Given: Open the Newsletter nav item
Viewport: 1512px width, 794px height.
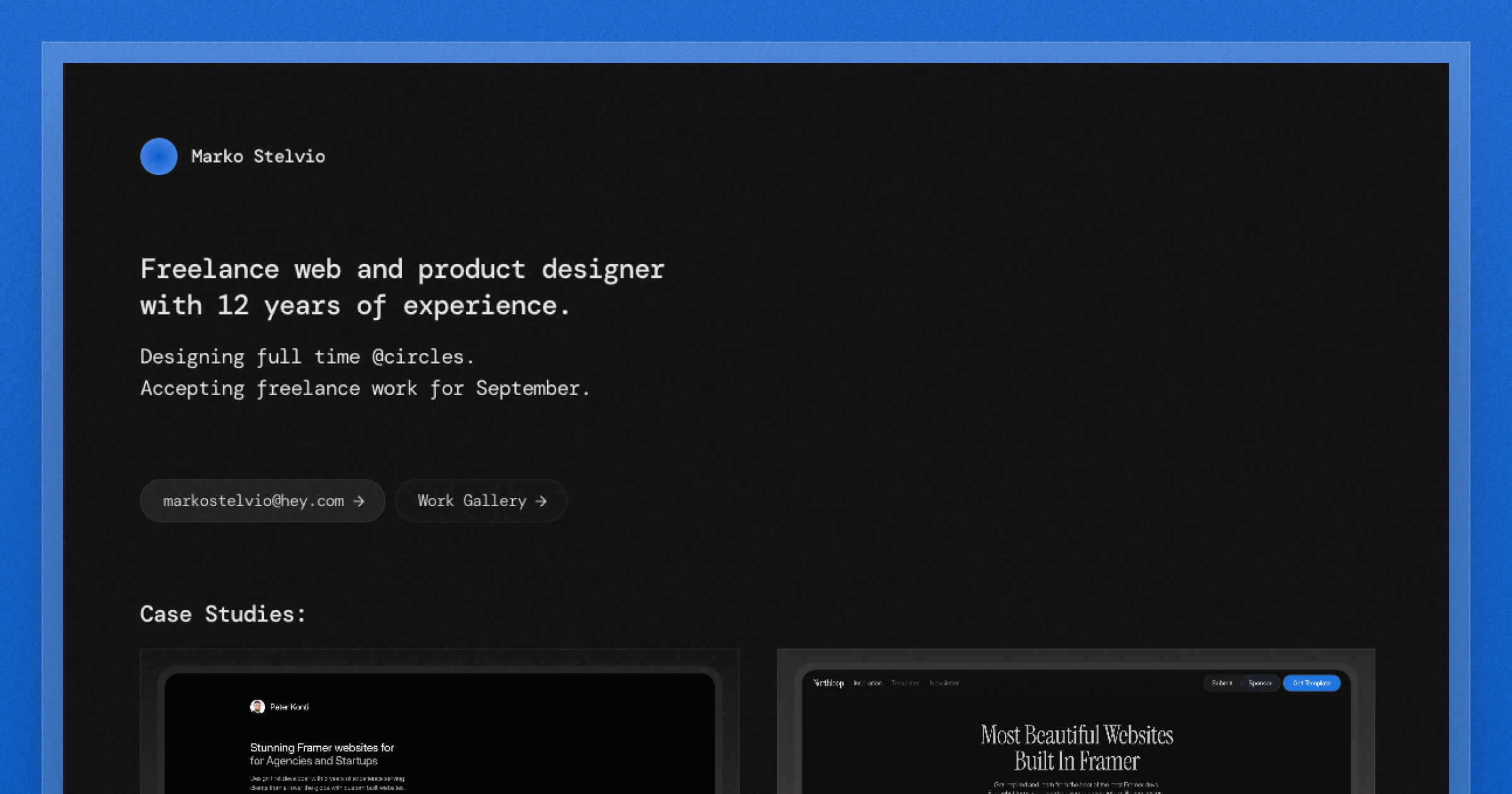Looking at the screenshot, I should click(945, 682).
